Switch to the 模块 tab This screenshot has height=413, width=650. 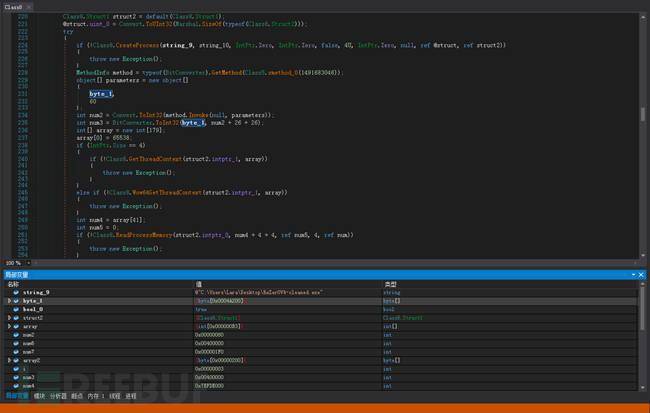point(40,396)
